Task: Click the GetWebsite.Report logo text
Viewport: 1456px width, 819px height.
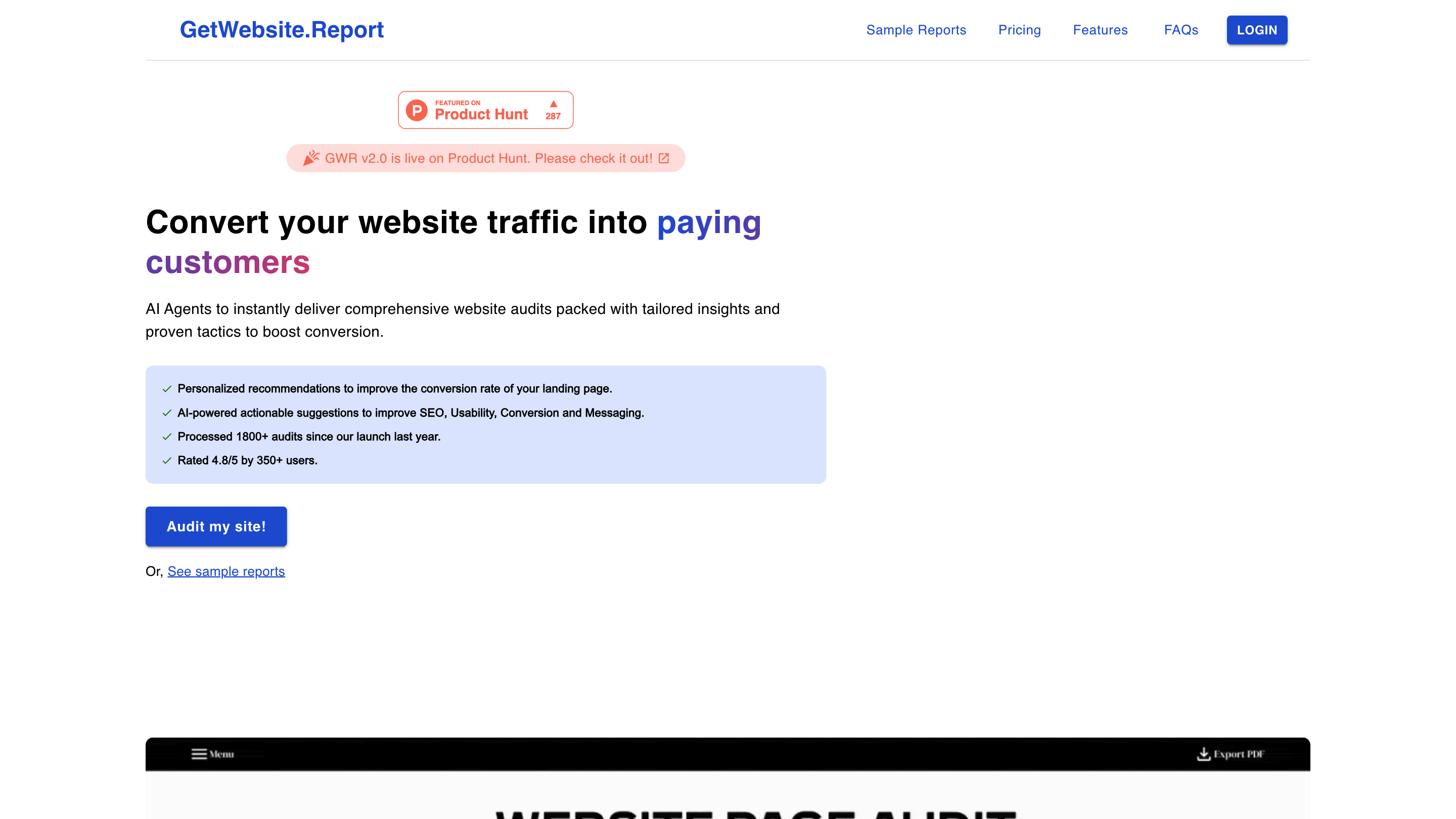Action: (x=282, y=30)
